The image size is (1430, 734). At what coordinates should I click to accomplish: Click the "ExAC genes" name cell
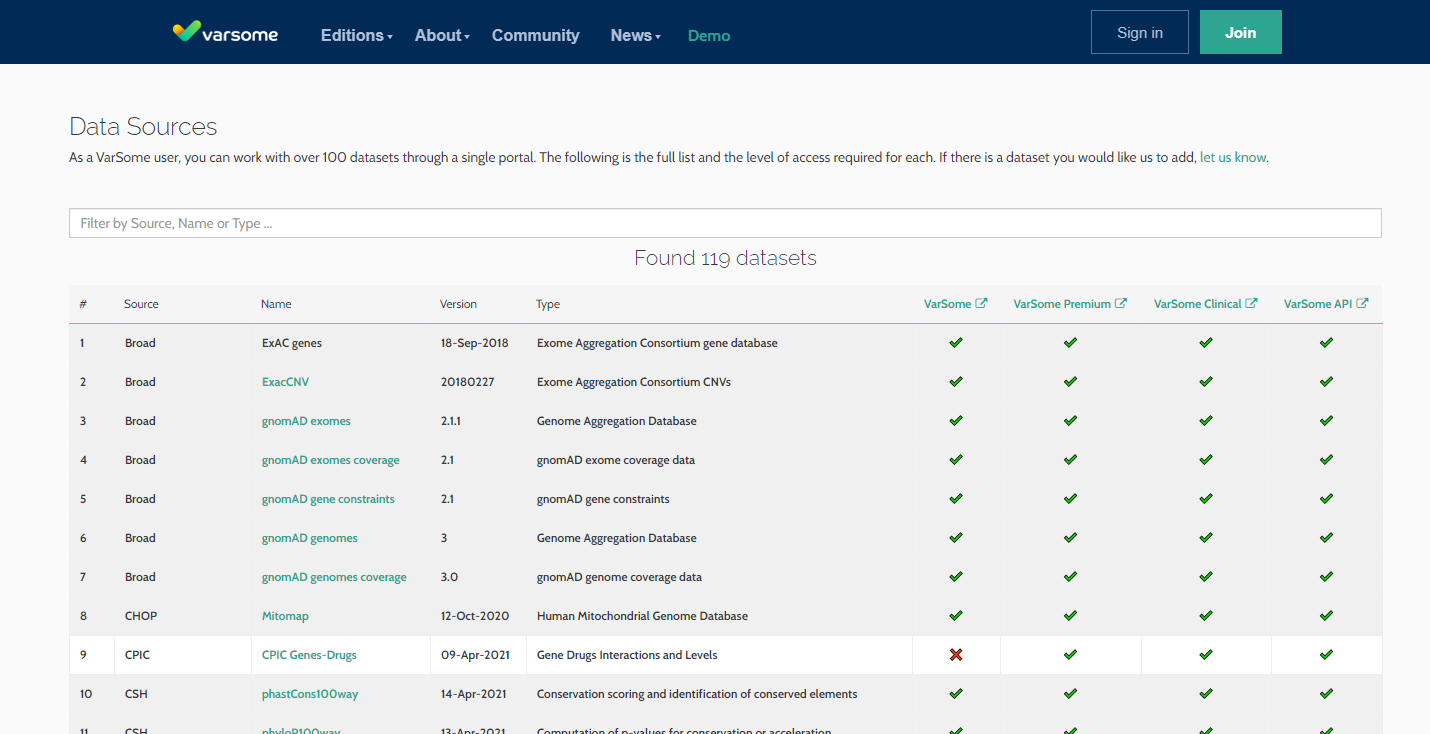292,343
